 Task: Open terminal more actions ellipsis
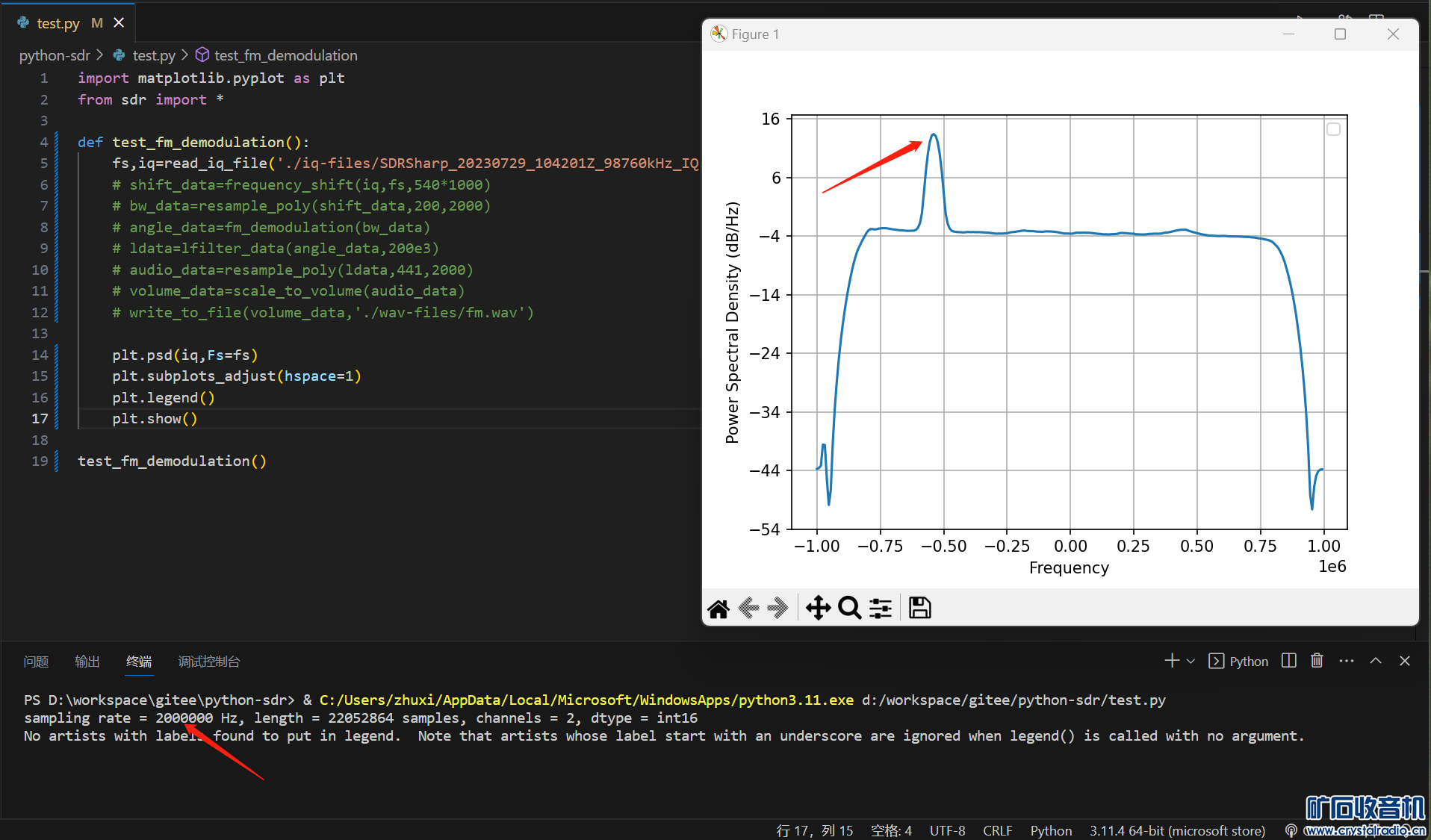click(1346, 661)
